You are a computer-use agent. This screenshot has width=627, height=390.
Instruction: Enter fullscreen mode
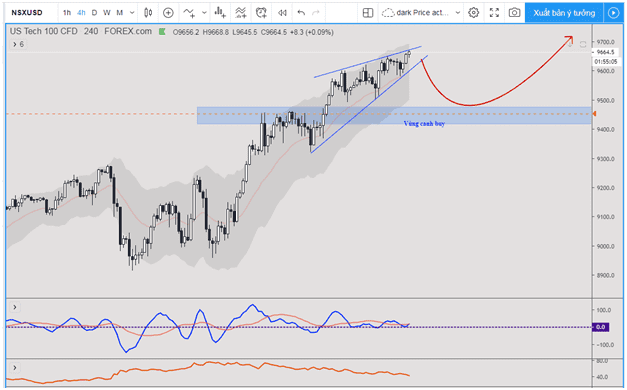pos(494,13)
